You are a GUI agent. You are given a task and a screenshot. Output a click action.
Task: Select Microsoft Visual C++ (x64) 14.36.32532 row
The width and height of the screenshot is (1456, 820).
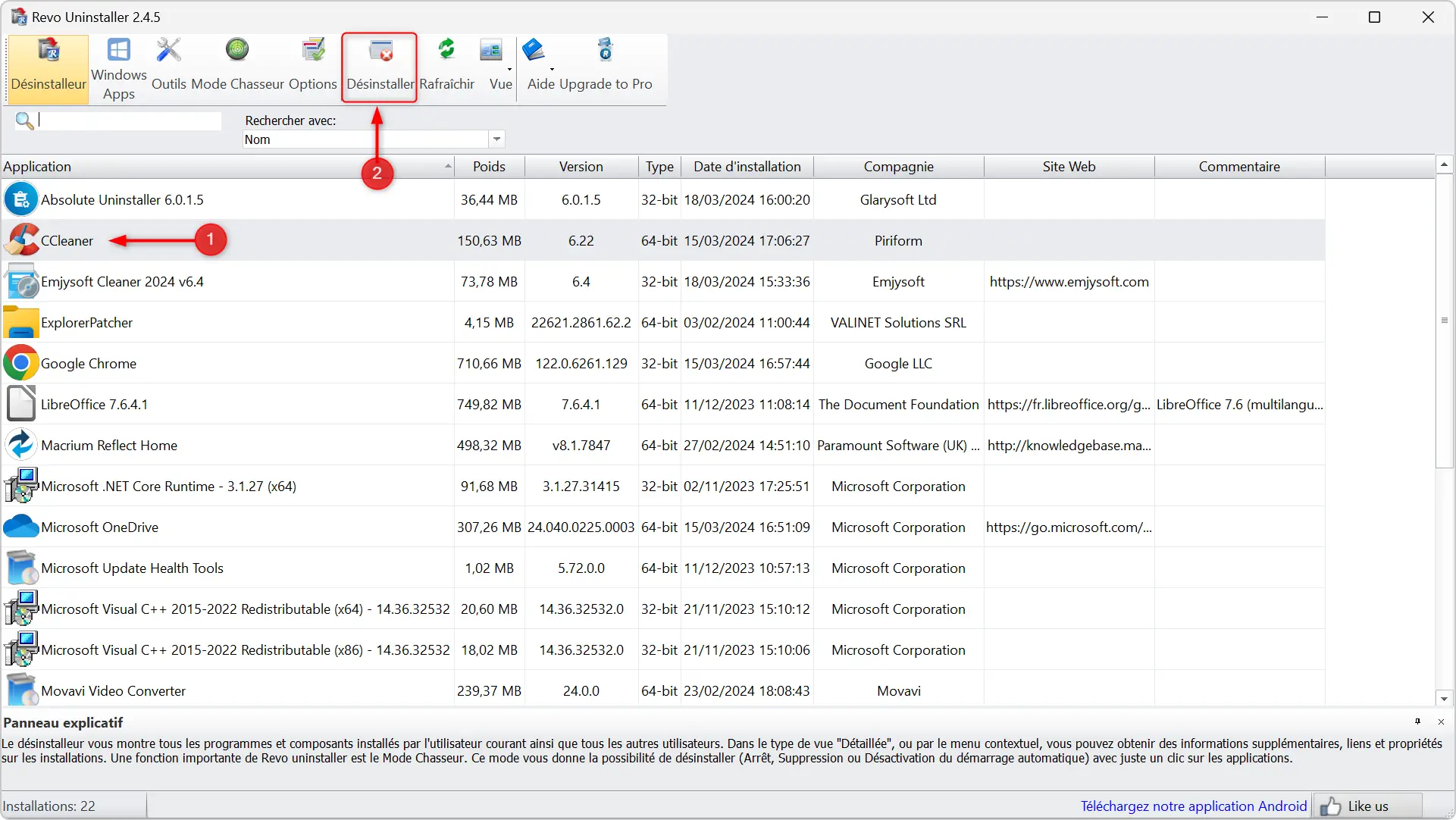click(663, 609)
